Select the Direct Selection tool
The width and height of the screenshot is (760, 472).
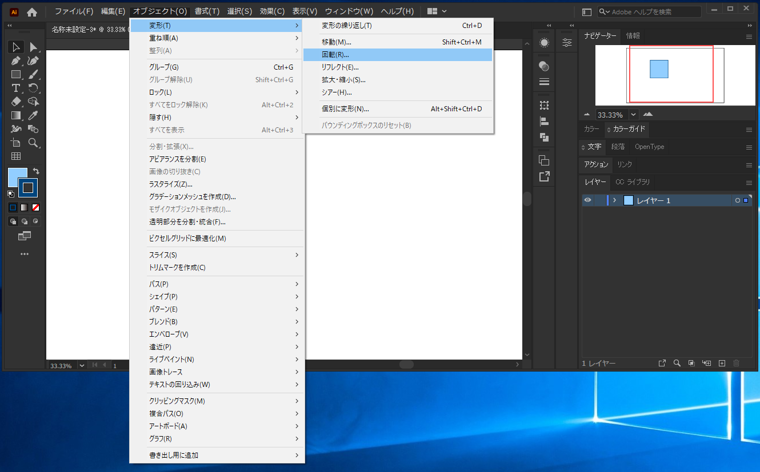tap(33, 47)
